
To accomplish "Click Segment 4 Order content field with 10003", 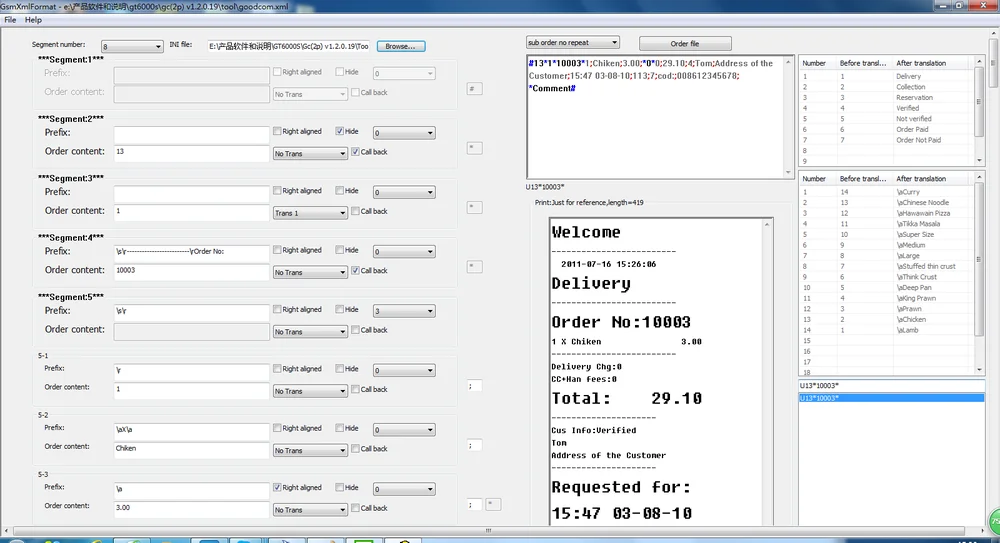I will pos(191,271).
